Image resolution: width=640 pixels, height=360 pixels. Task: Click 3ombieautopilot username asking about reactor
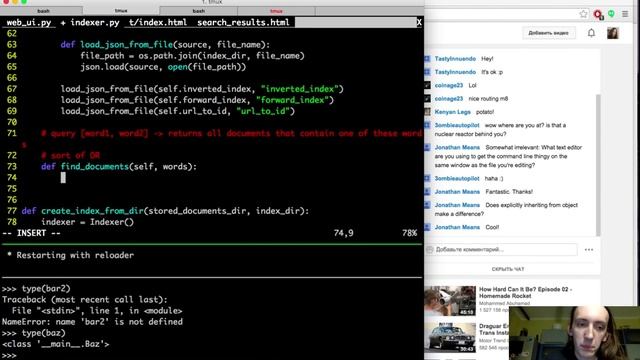click(457, 125)
